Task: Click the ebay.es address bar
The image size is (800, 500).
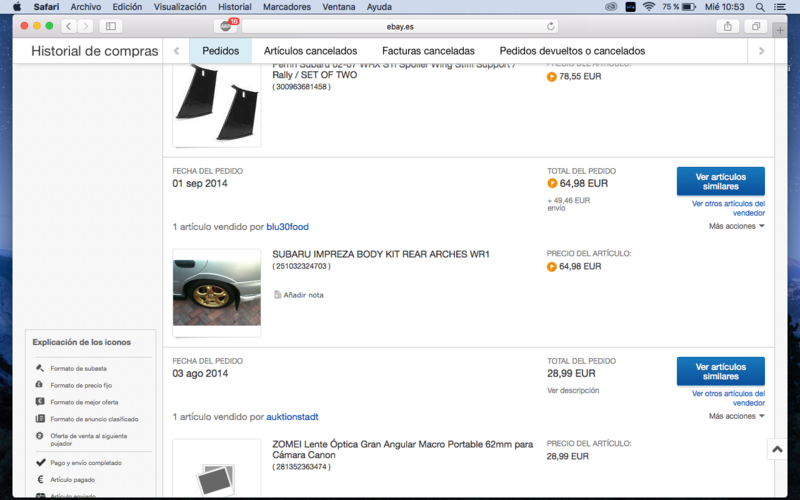Action: [x=400, y=26]
